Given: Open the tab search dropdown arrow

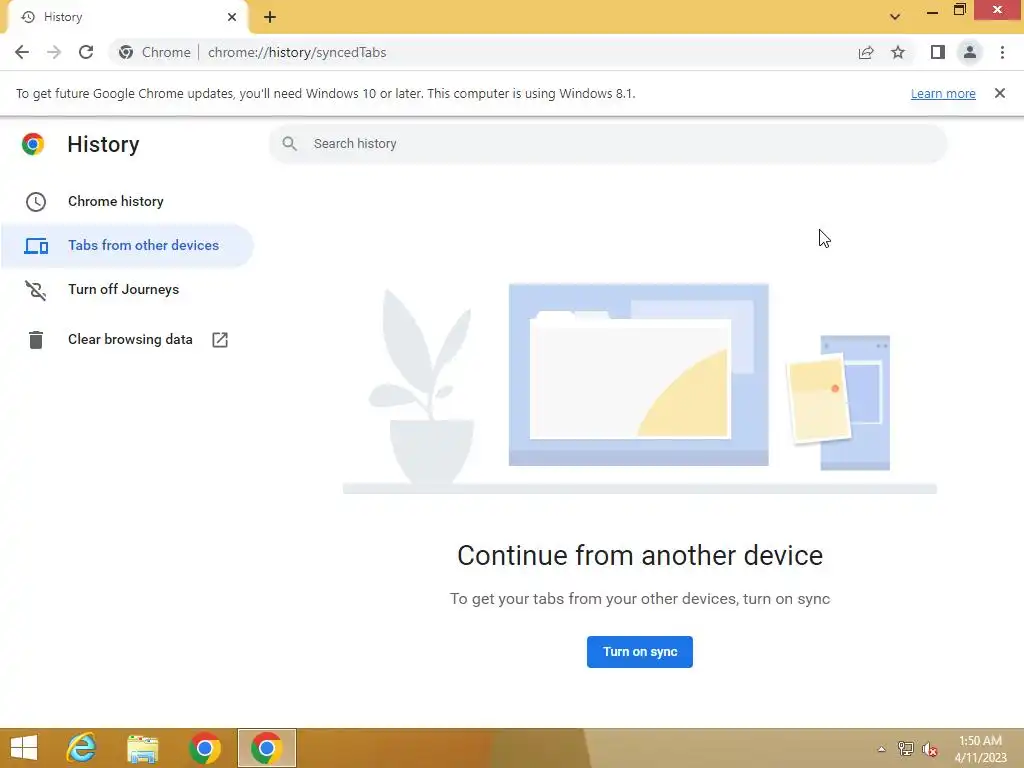Looking at the screenshot, I should tap(895, 16).
